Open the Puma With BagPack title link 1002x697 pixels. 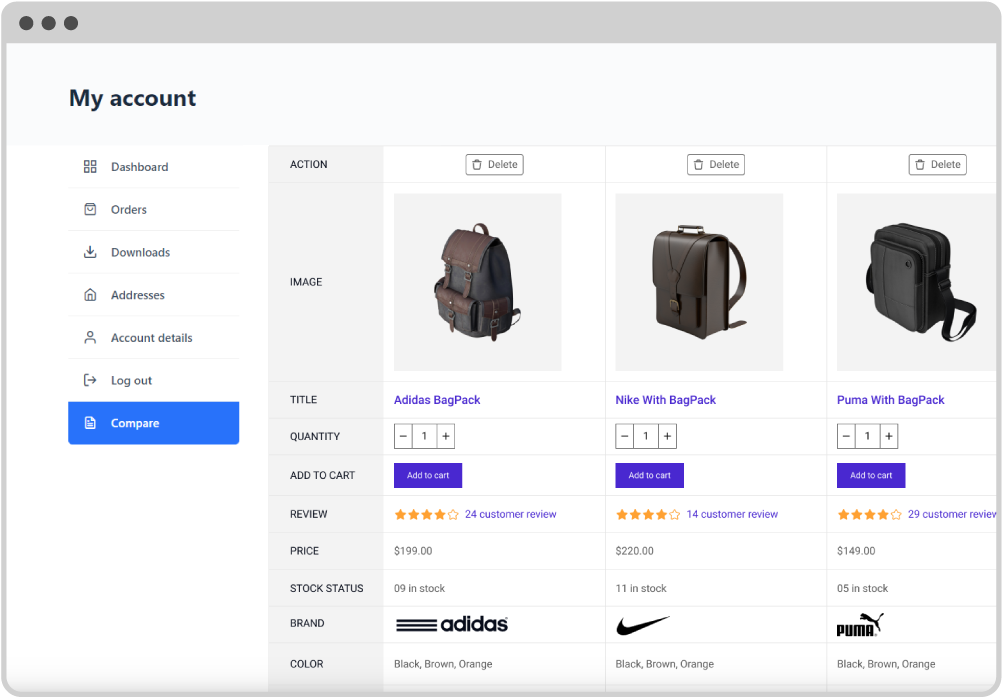tap(890, 400)
